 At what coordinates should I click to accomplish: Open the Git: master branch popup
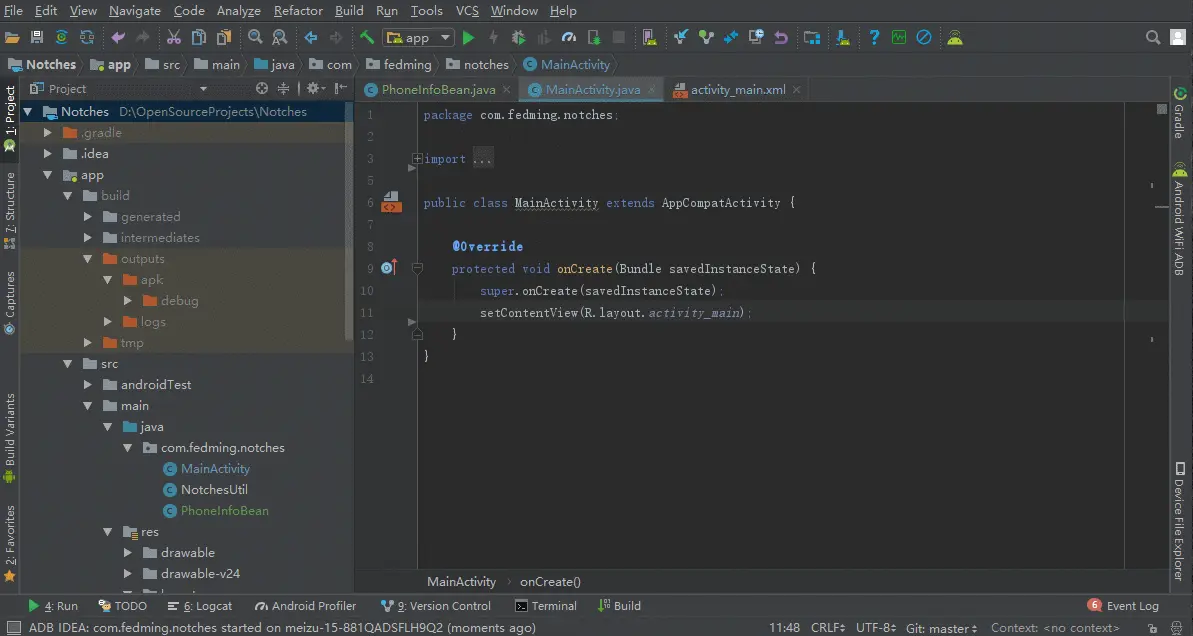[x=941, y=628]
